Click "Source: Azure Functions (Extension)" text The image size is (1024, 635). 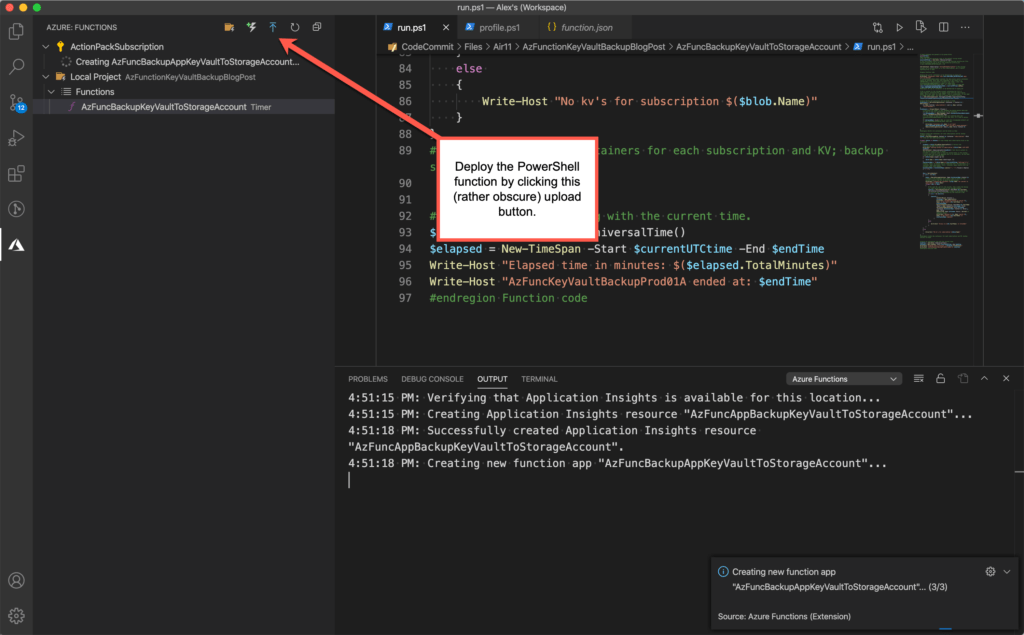(784, 617)
